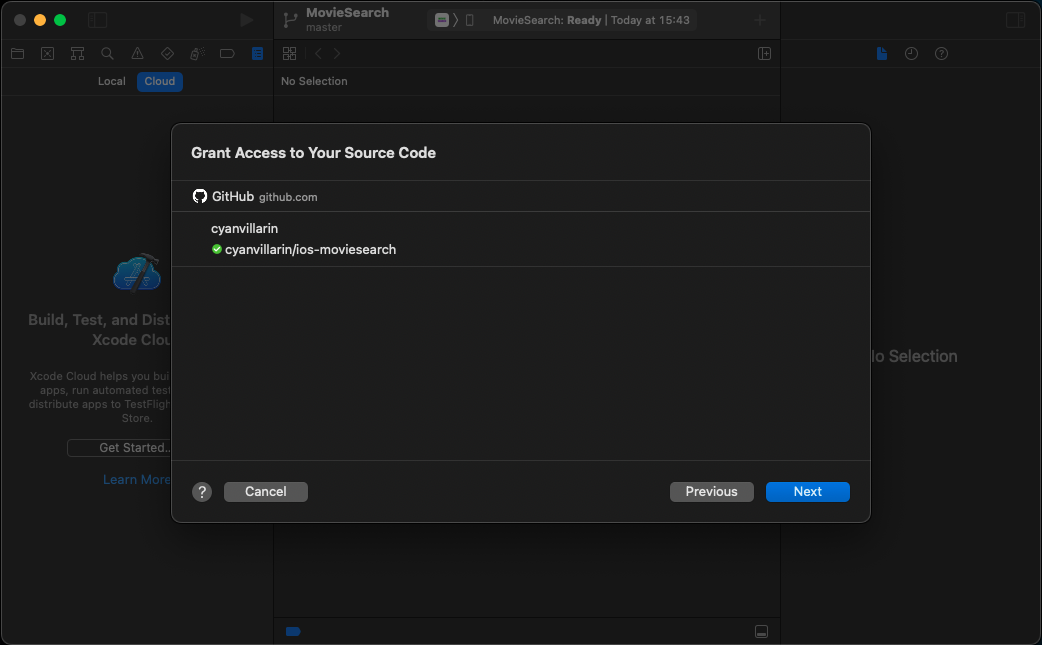
Task: Switch to the Cloud reports tab
Action: [159, 81]
